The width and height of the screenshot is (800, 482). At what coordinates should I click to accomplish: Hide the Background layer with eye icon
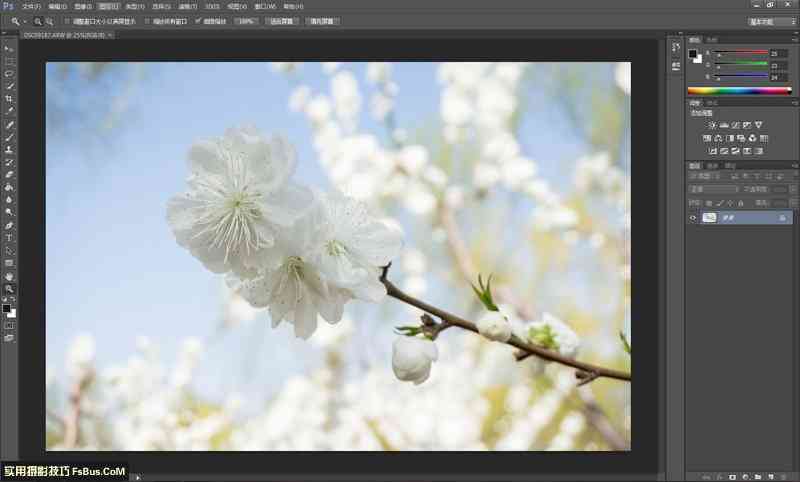(x=693, y=218)
